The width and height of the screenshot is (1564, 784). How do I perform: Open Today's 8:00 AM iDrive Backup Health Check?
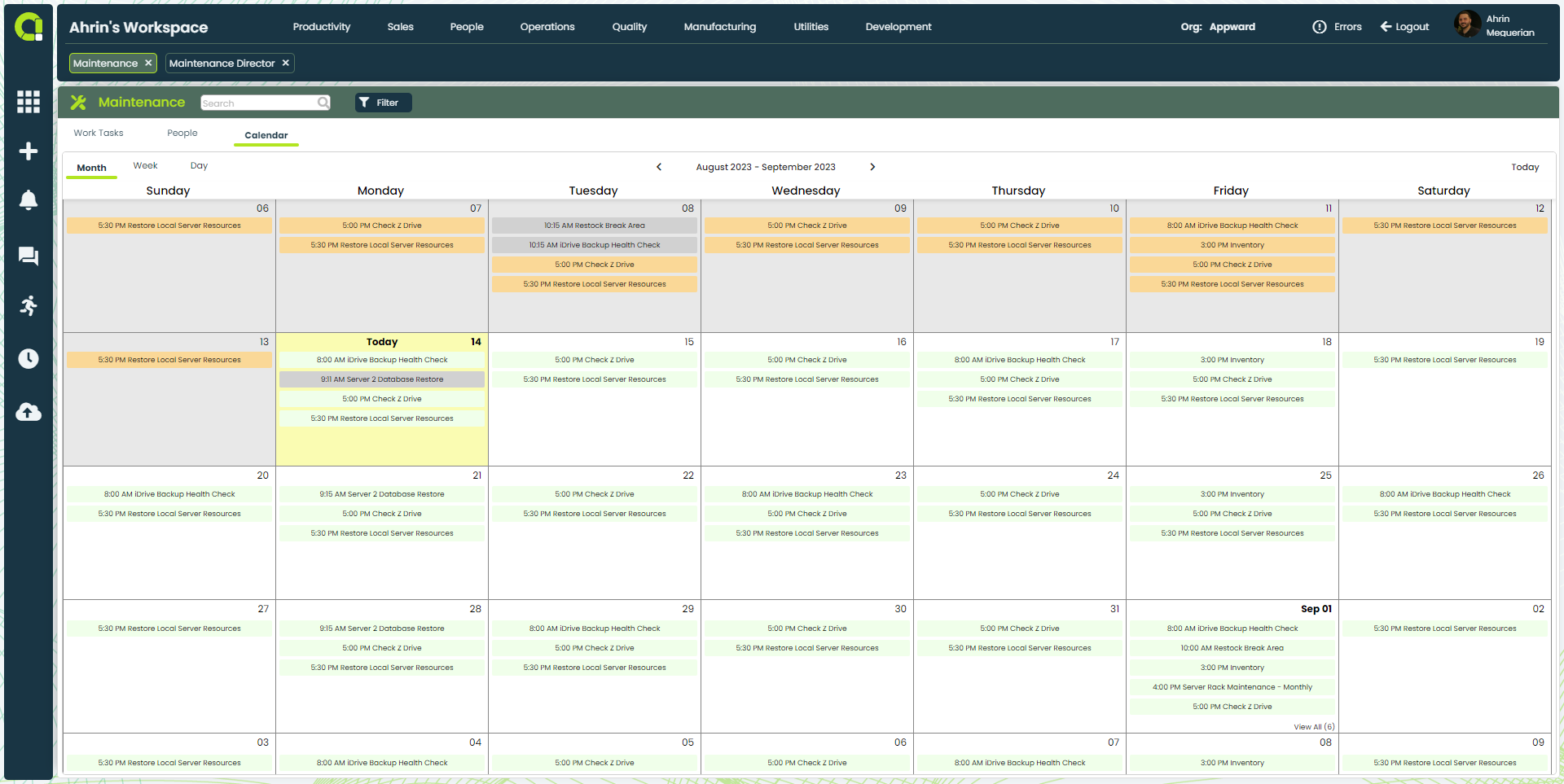[382, 360]
